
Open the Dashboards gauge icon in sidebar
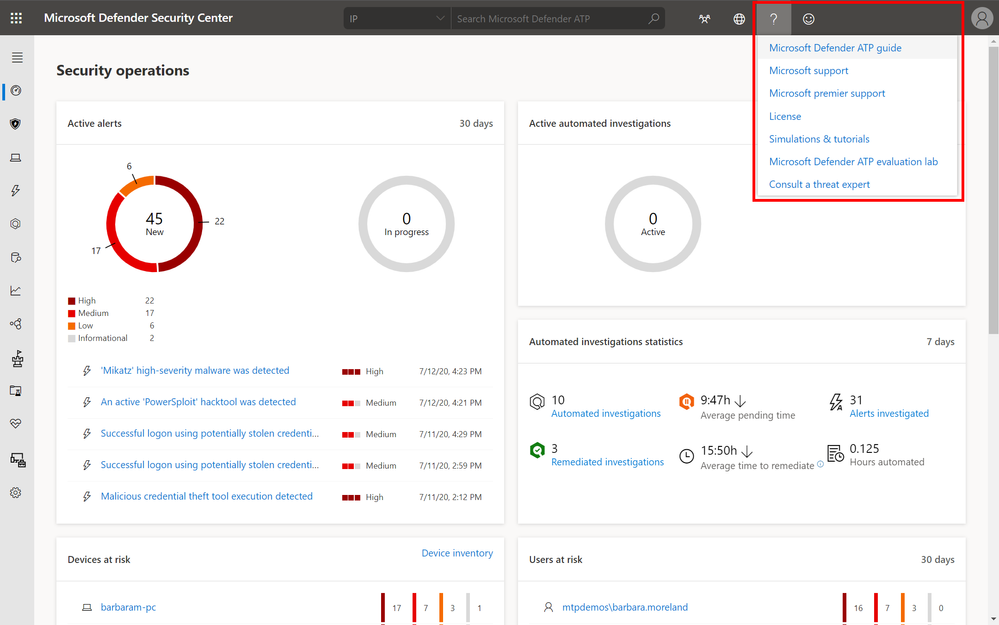16,90
